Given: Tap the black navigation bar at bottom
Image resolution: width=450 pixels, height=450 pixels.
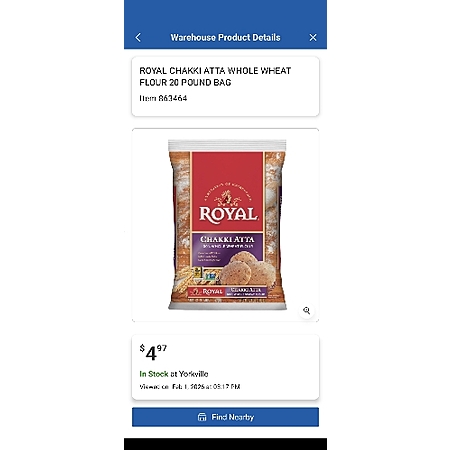Looking at the screenshot, I should pyautogui.click(x=225, y=444).
